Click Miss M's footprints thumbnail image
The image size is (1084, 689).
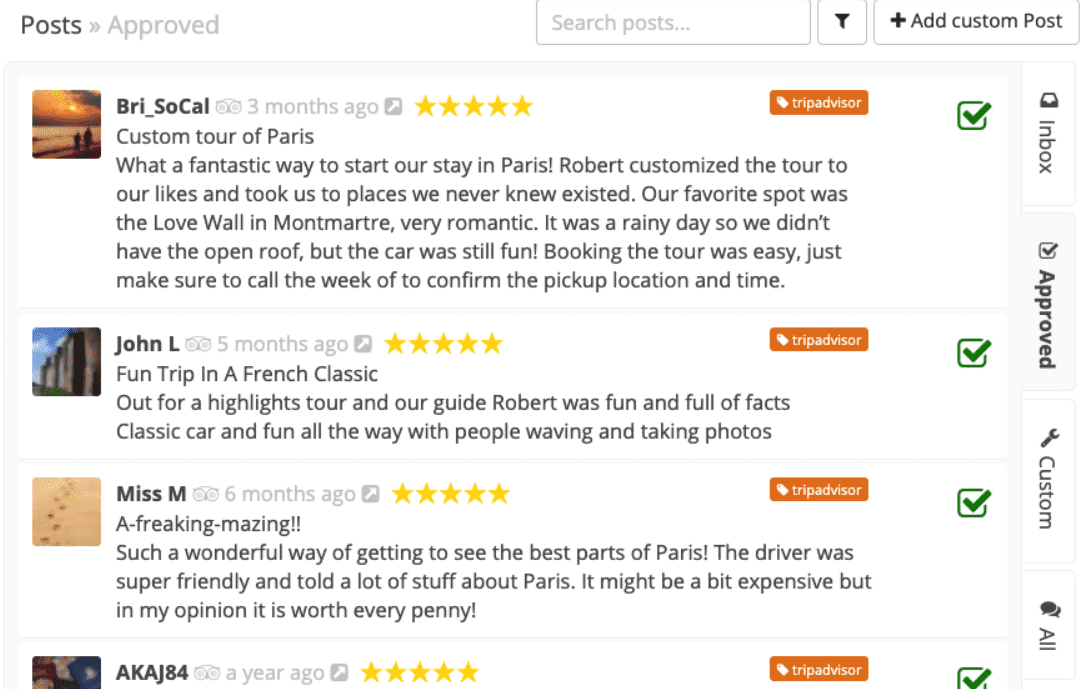pyautogui.click(x=66, y=512)
